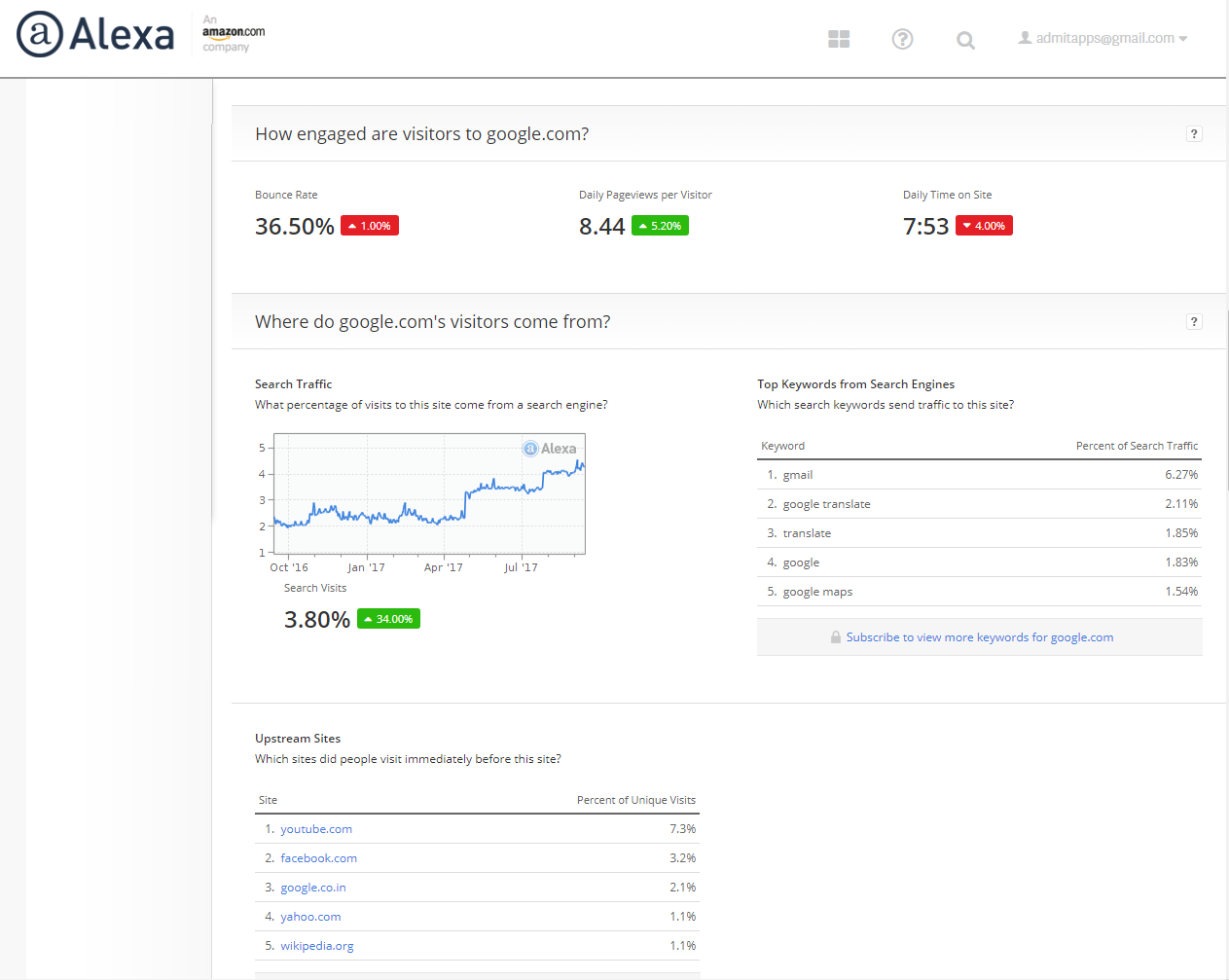Click help icon beside visitors come from heading

tap(1194, 322)
